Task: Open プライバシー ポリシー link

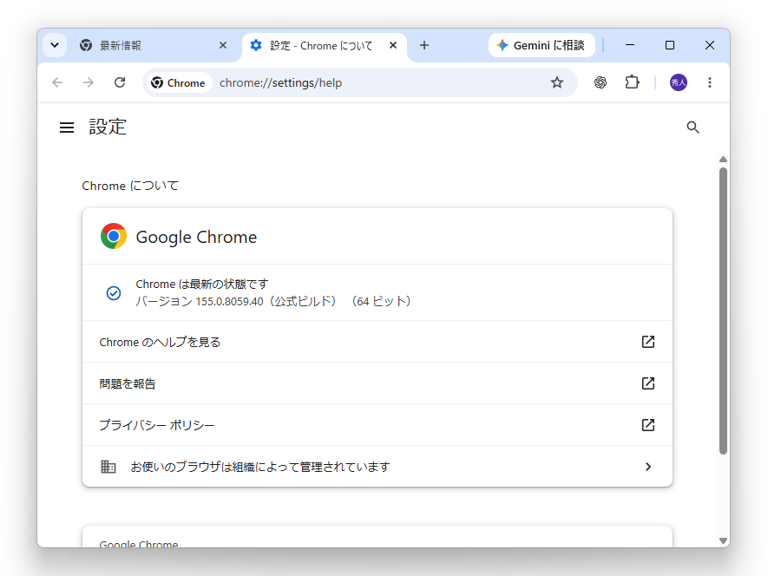Action: click(x=377, y=425)
